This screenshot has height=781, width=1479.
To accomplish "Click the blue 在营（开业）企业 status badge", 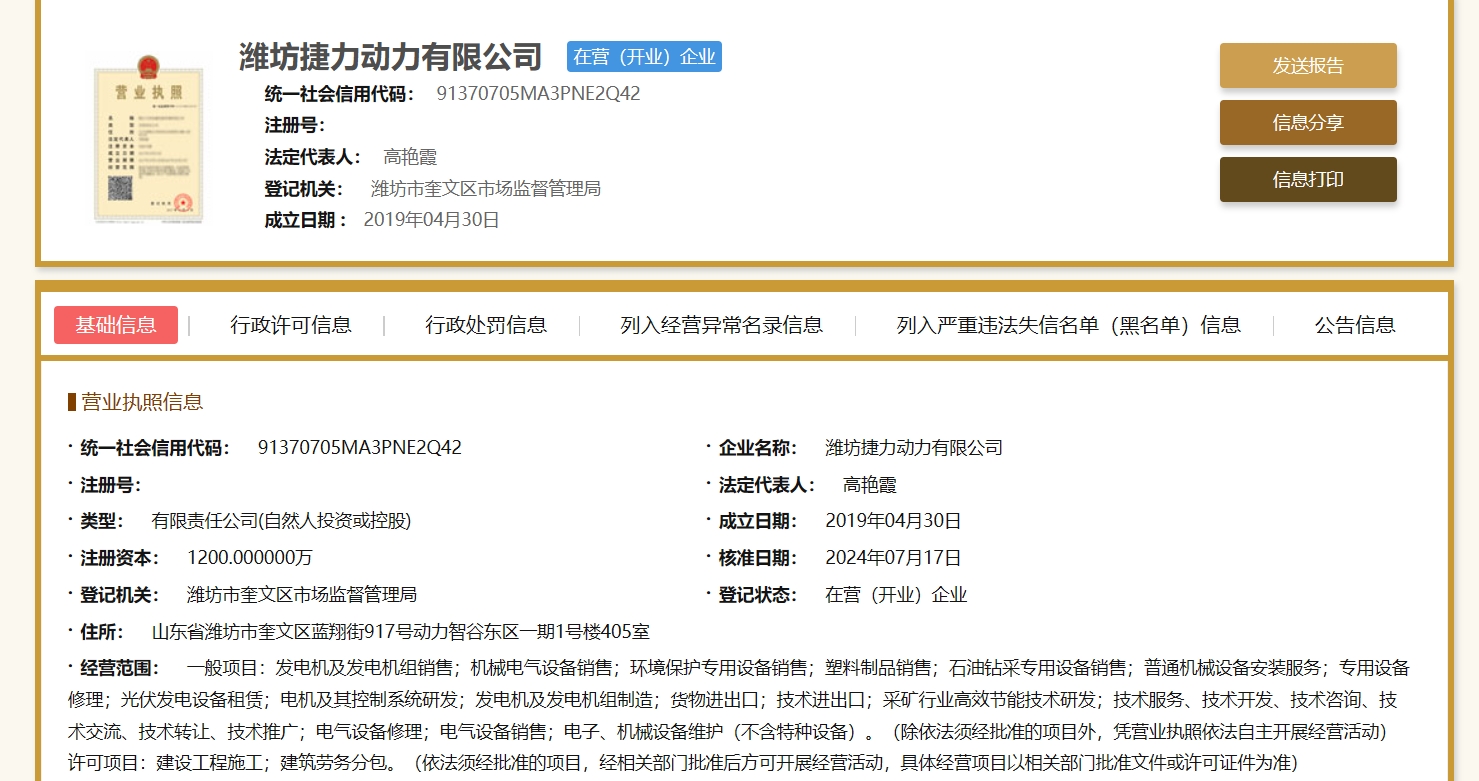I will 644,57.
